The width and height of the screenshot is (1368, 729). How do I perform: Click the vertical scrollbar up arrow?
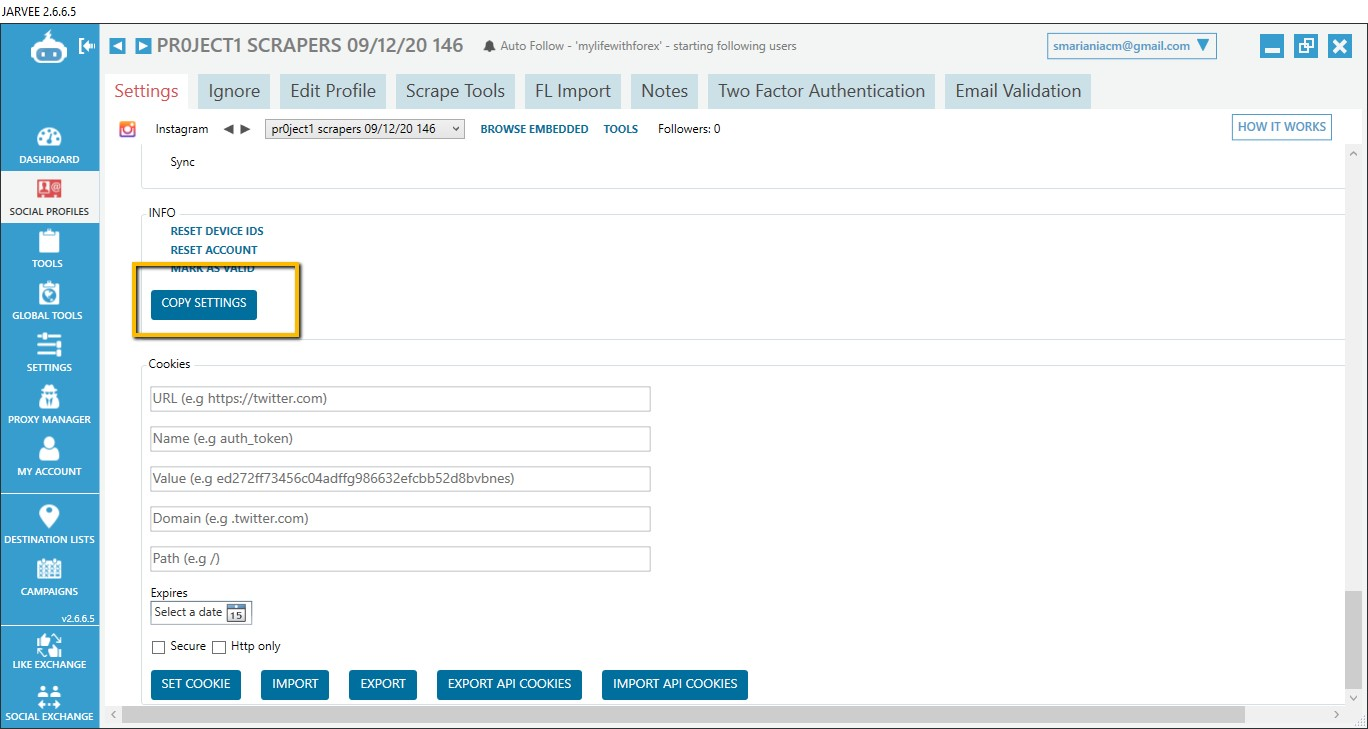[1353, 154]
